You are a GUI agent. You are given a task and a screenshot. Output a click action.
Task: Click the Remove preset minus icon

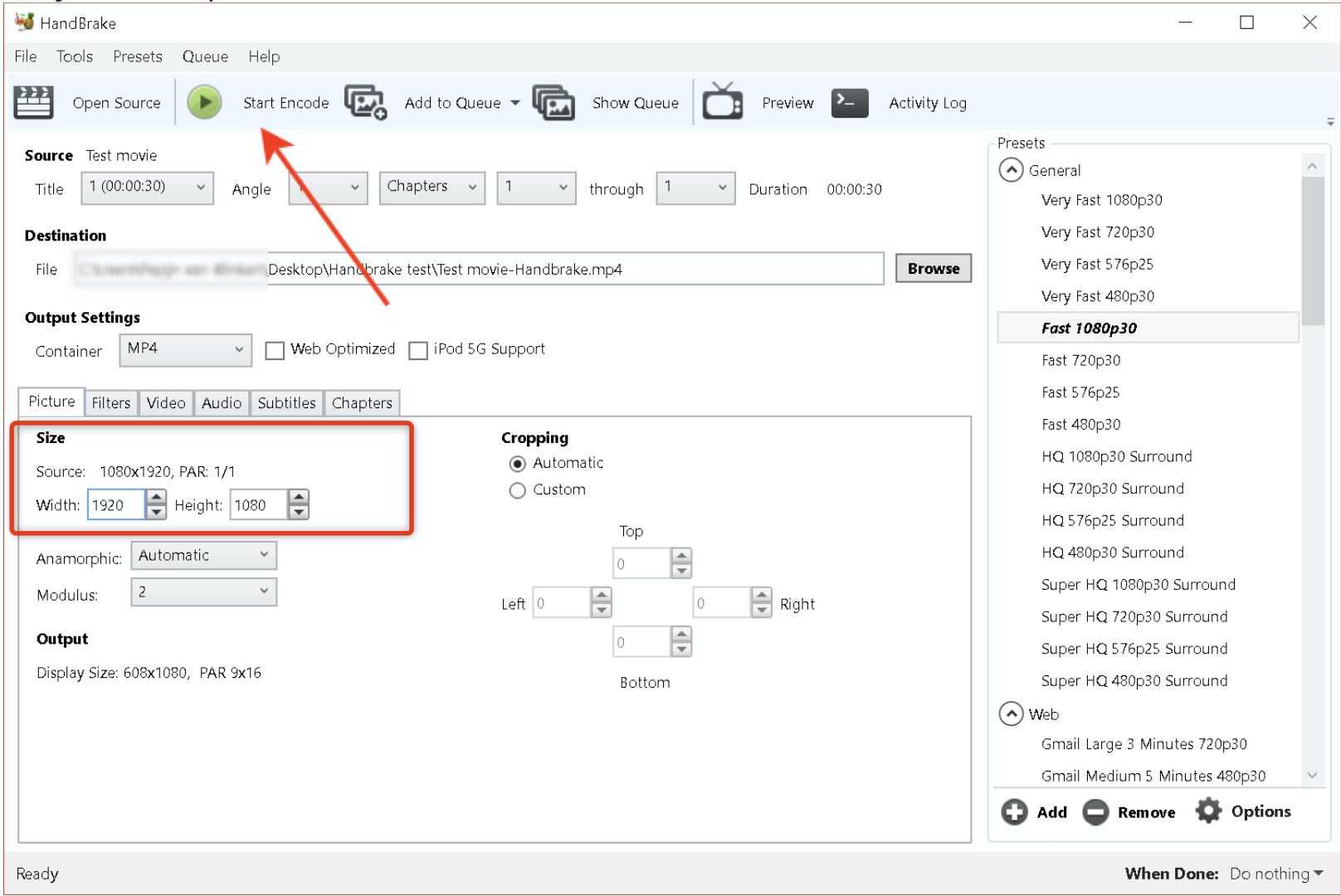[1095, 811]
